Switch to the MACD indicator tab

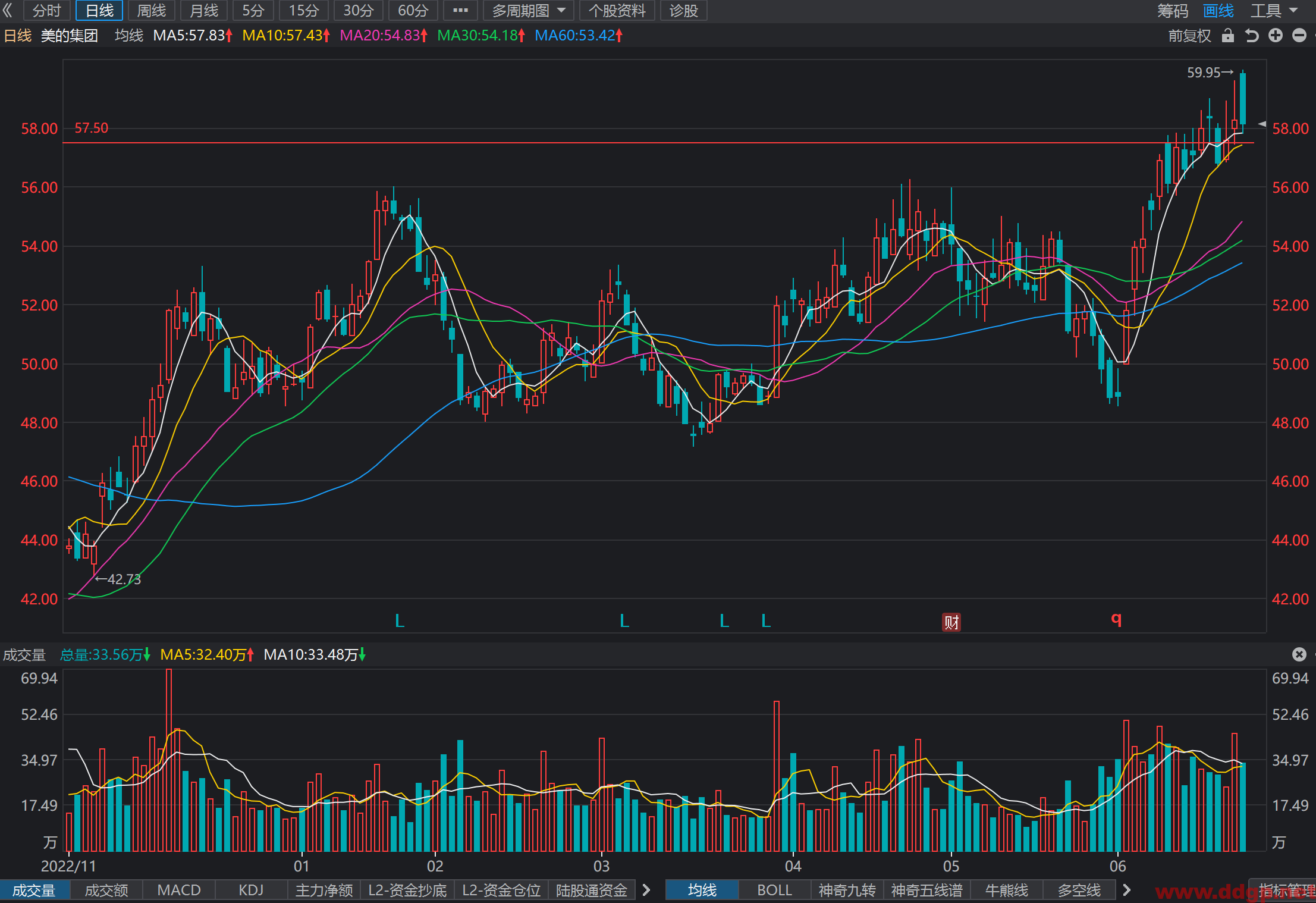(x=179, y=890)
